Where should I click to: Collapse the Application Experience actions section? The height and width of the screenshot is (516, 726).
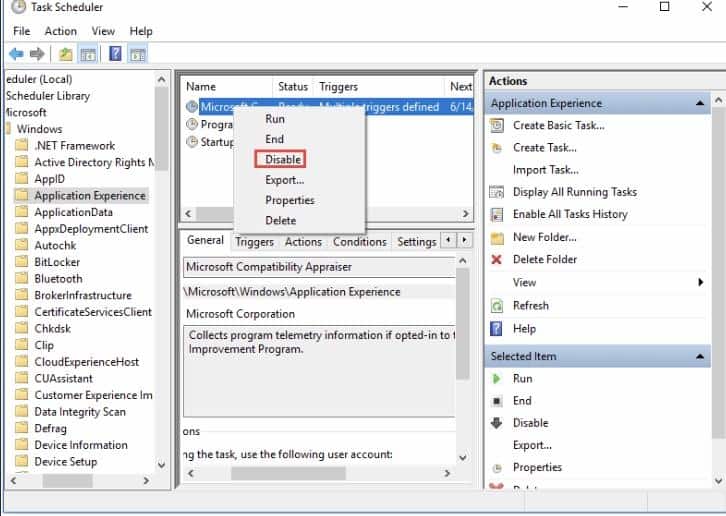coord(700,103)
